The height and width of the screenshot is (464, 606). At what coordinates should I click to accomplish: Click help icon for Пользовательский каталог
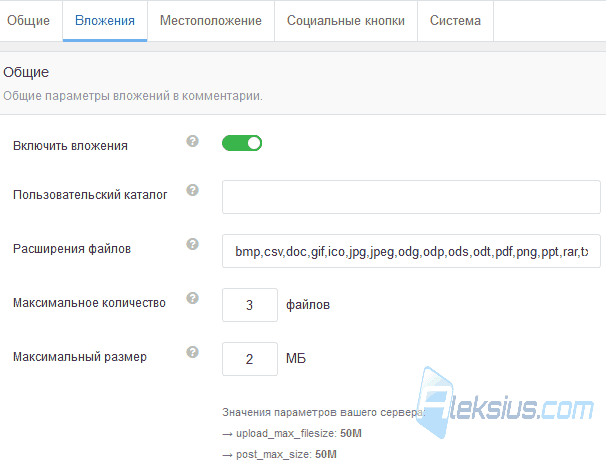pyautogui.click(x=192, y=190)
